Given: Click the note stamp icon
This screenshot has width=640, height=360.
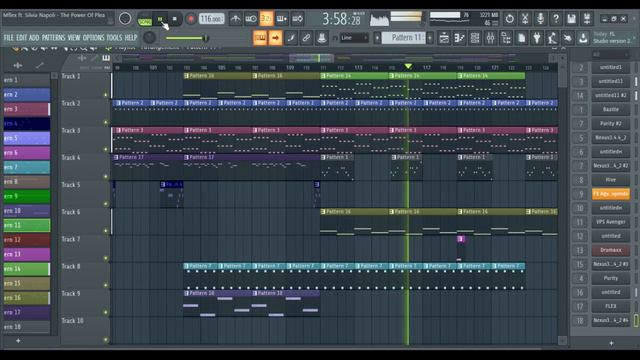Looking at the screenshot, I should click(x=322, y=38).
